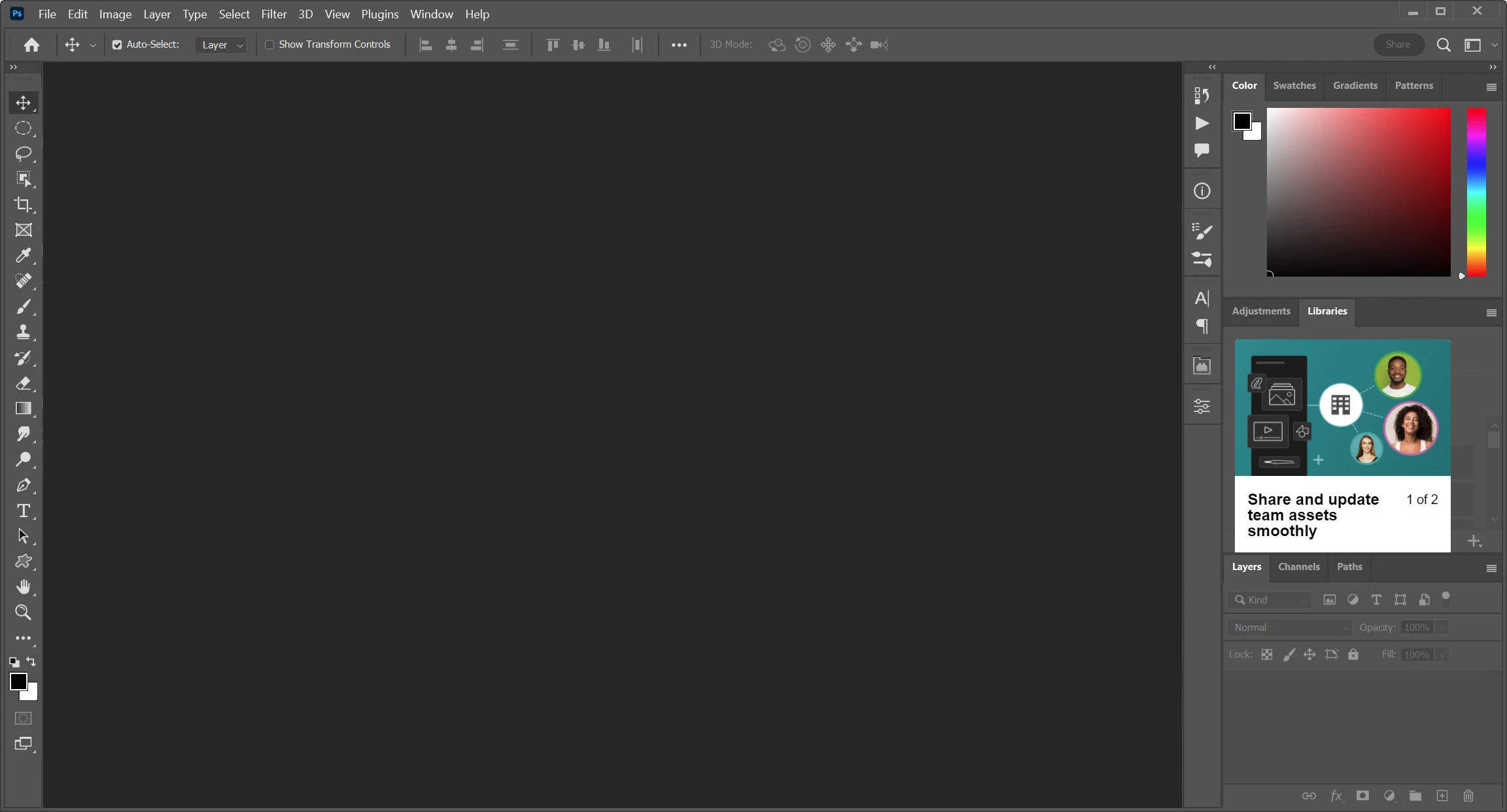
Task: Open the History panel icon
Action: [x=1202, y=96]
